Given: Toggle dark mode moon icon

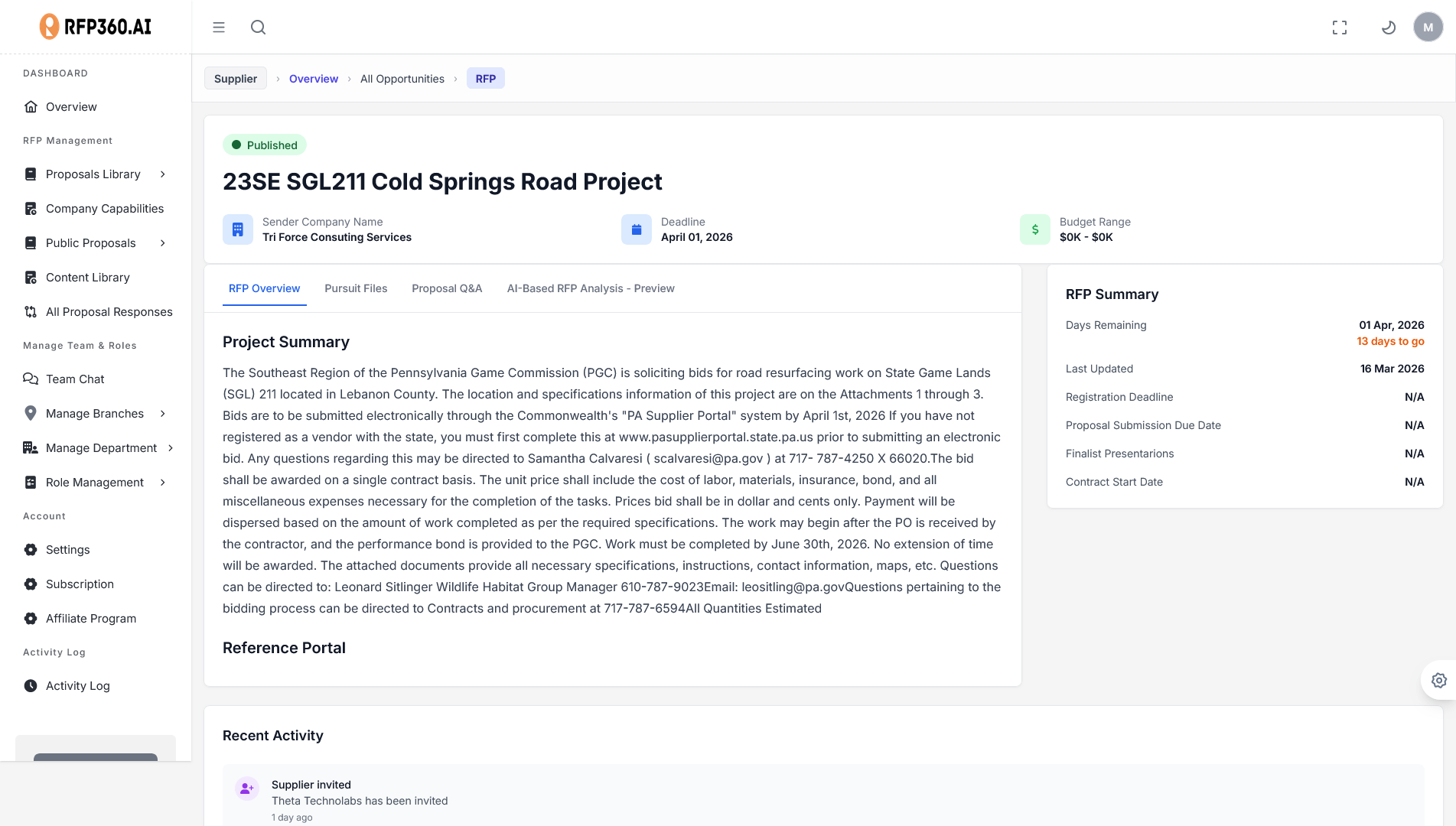Looking at the screenshot, I should click(1388, 28).
